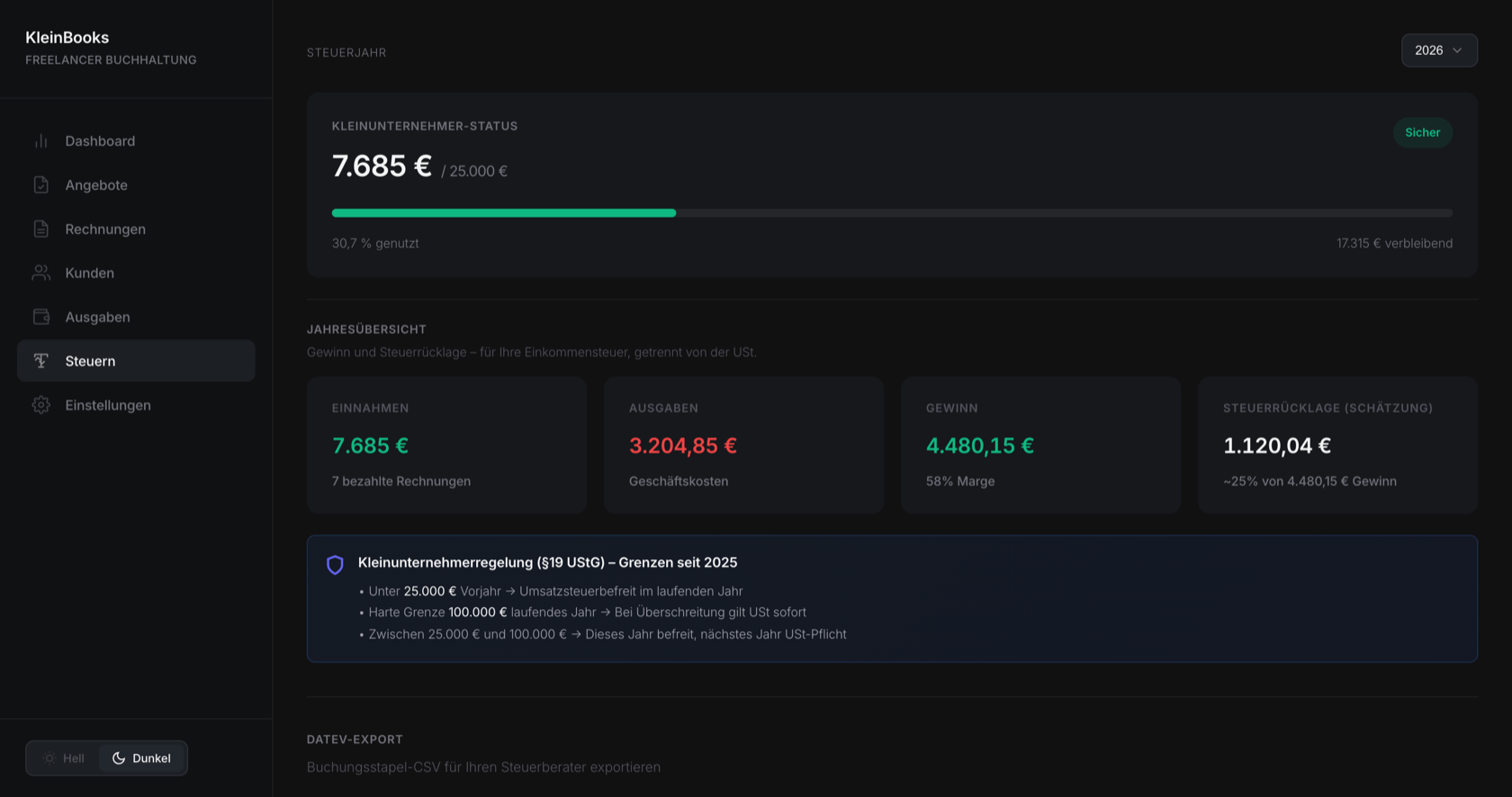Click the Steuern scale icon
The width and height of the screenshot is (1512, 797).
pos(41,362)
